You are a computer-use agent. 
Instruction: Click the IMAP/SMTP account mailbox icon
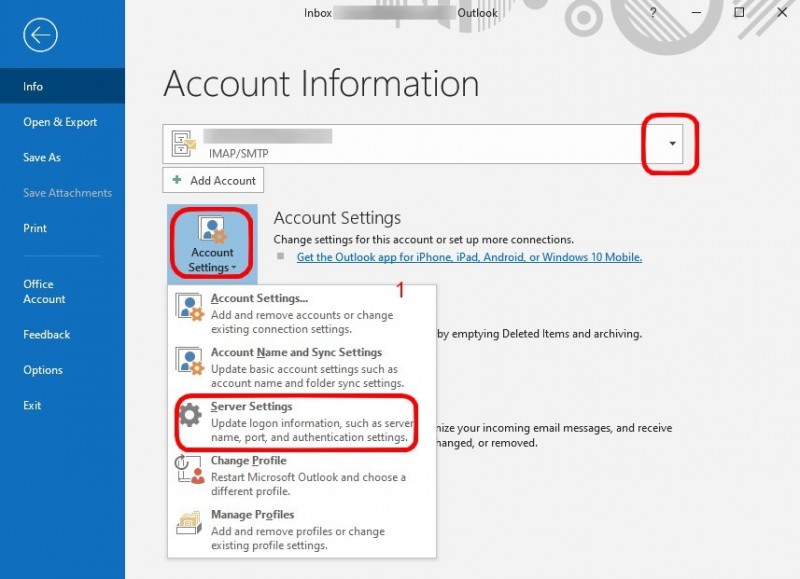186,144
